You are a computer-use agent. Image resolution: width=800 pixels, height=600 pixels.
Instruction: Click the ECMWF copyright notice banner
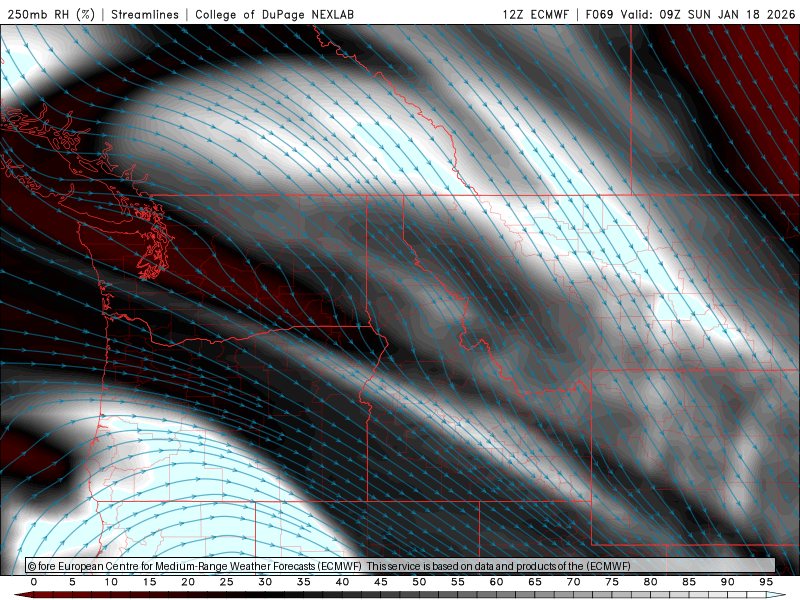[x=400, y=566]
